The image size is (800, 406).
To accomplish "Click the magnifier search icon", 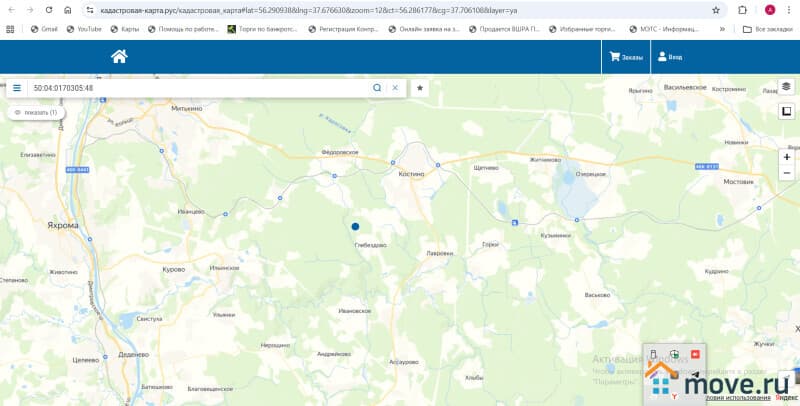I will pyautogui.click(x=377, y=88).
